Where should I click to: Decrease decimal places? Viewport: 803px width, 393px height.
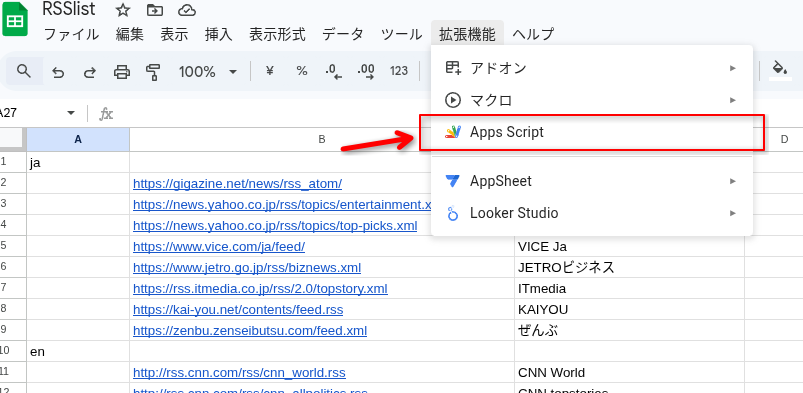point(333,71)
